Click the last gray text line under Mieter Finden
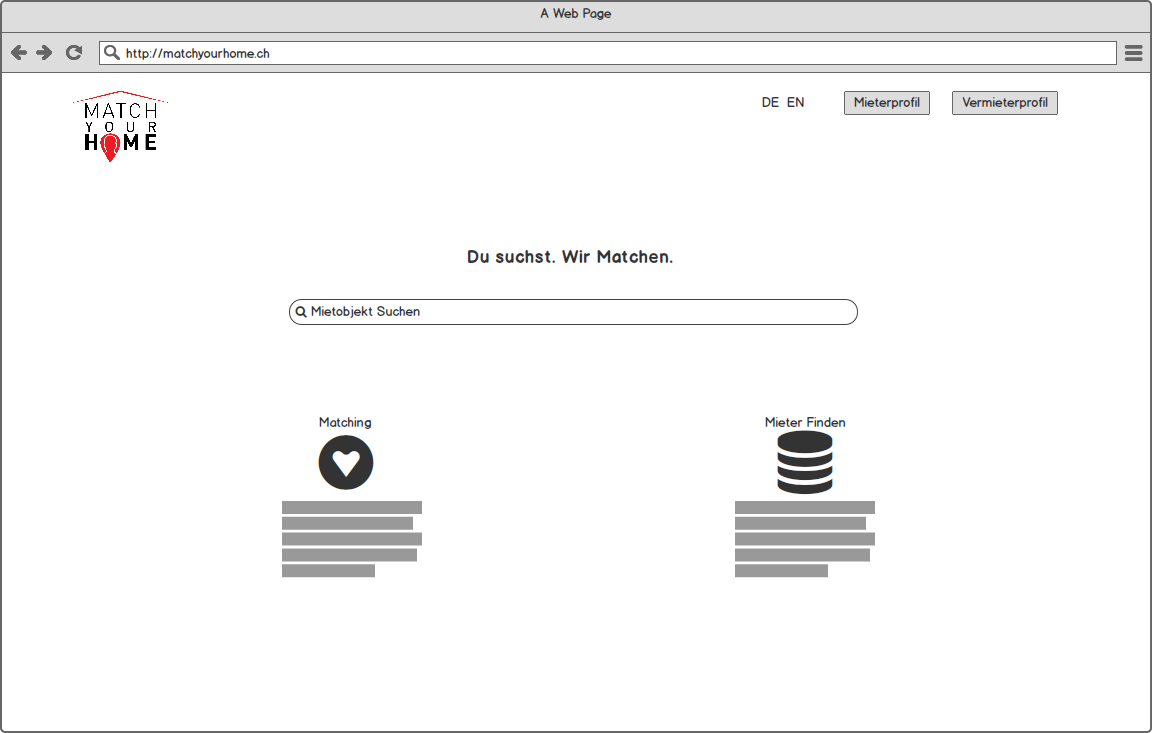 point(780,570)
